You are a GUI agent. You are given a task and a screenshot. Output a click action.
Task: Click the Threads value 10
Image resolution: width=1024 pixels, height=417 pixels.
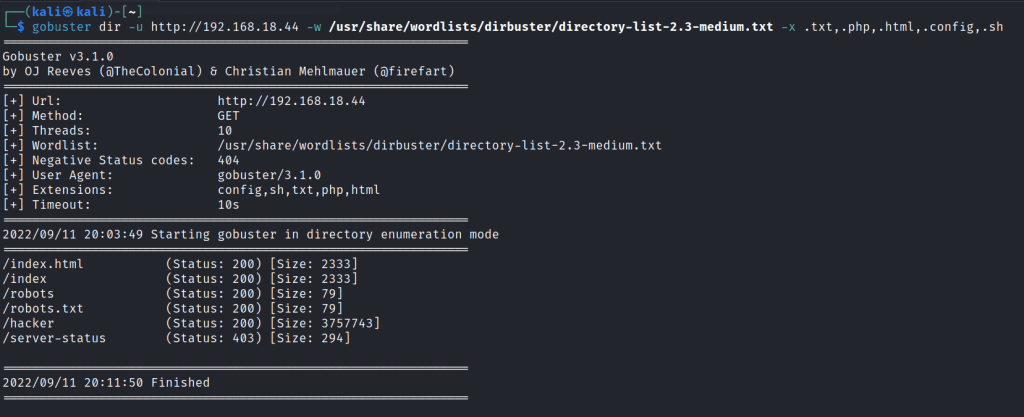pos(225,131)
